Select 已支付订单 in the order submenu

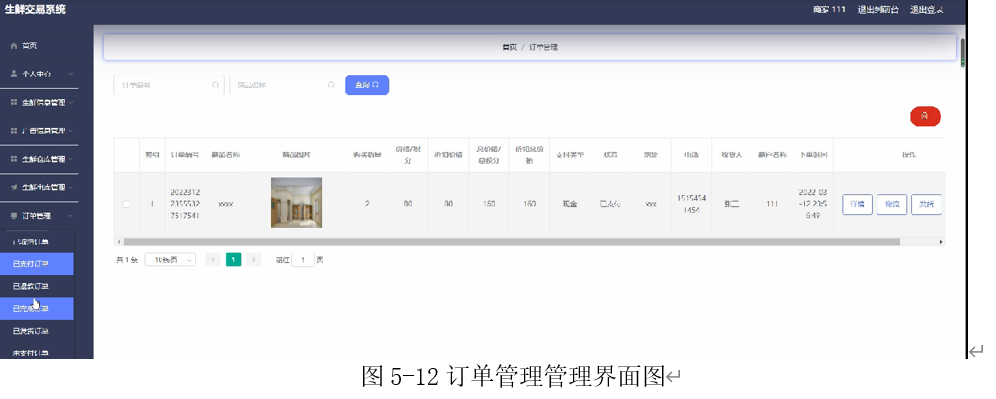pyautogui.click(x=37, y=264)
